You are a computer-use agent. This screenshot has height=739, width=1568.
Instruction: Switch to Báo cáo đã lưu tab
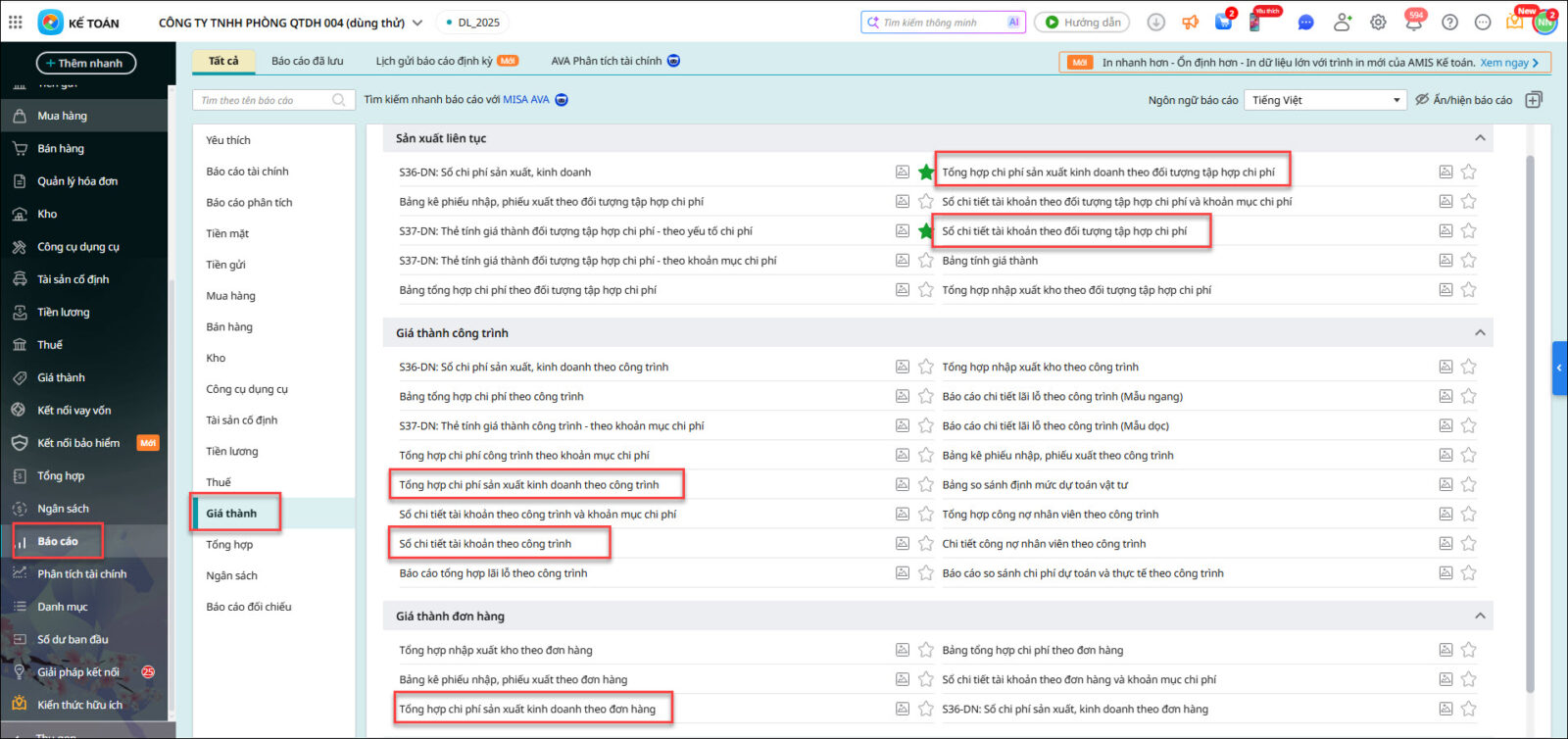[307, 61]
